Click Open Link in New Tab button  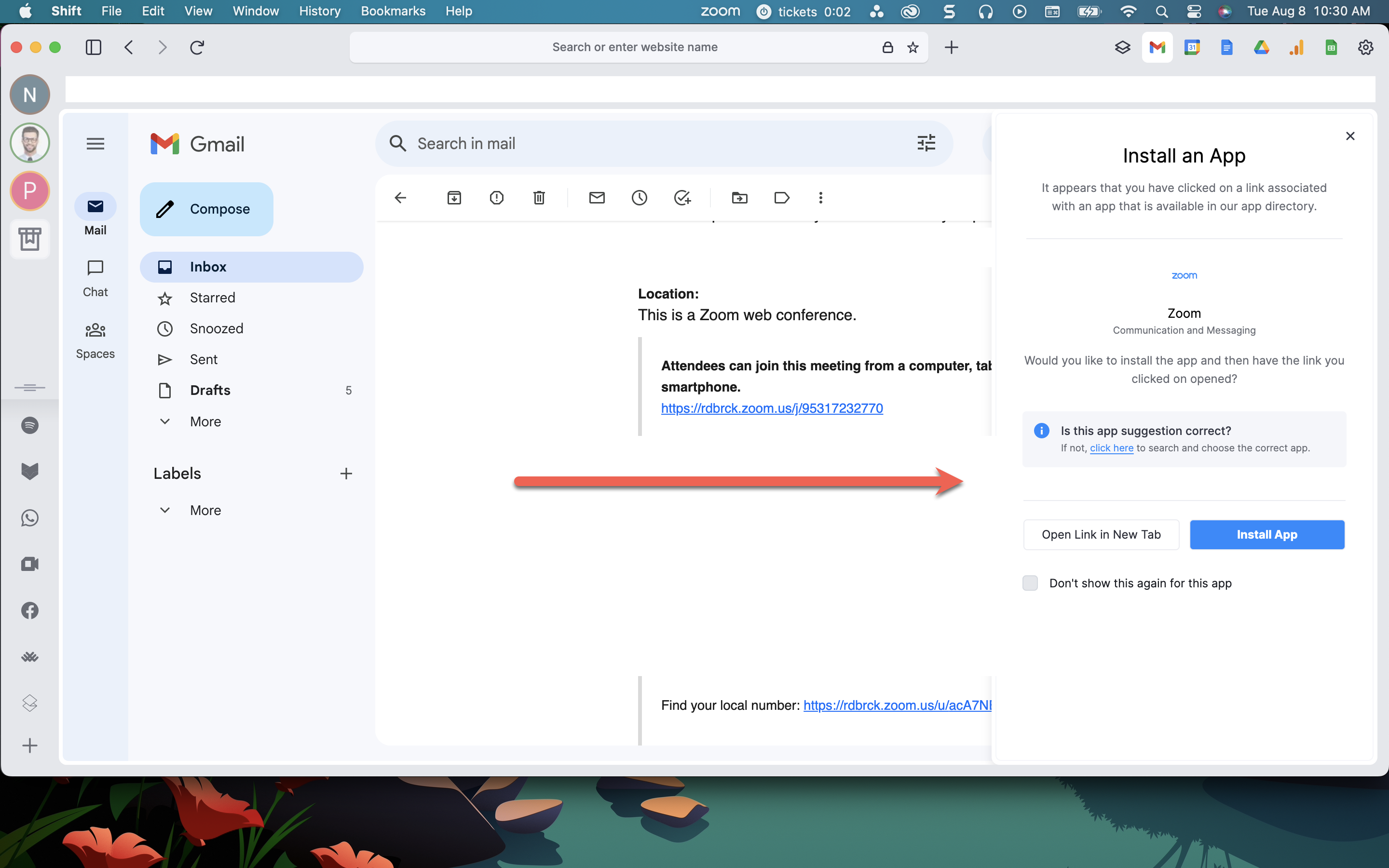pyautogui.click(x=1101, y=534)
